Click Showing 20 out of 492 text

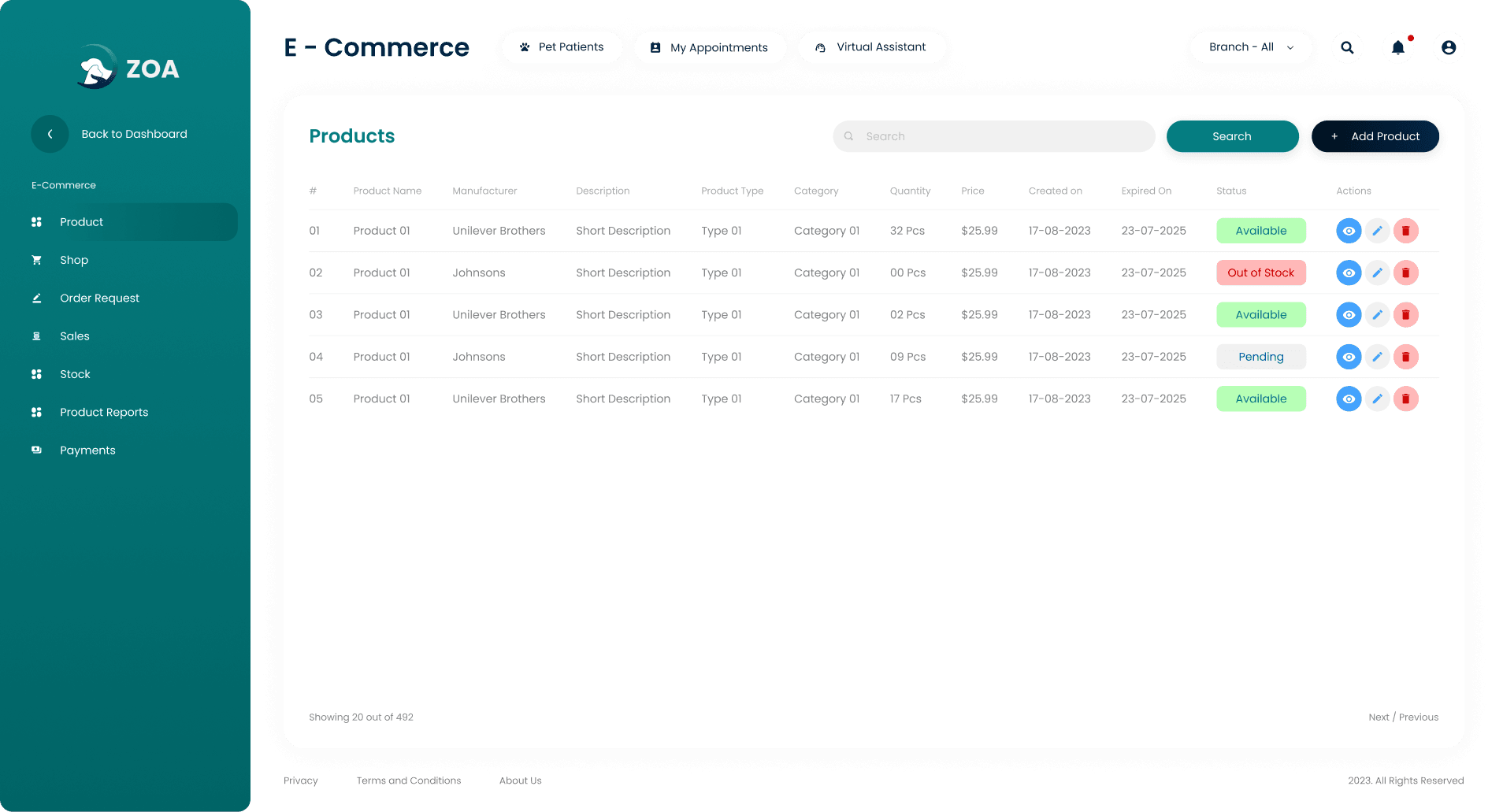click(361, 717)
